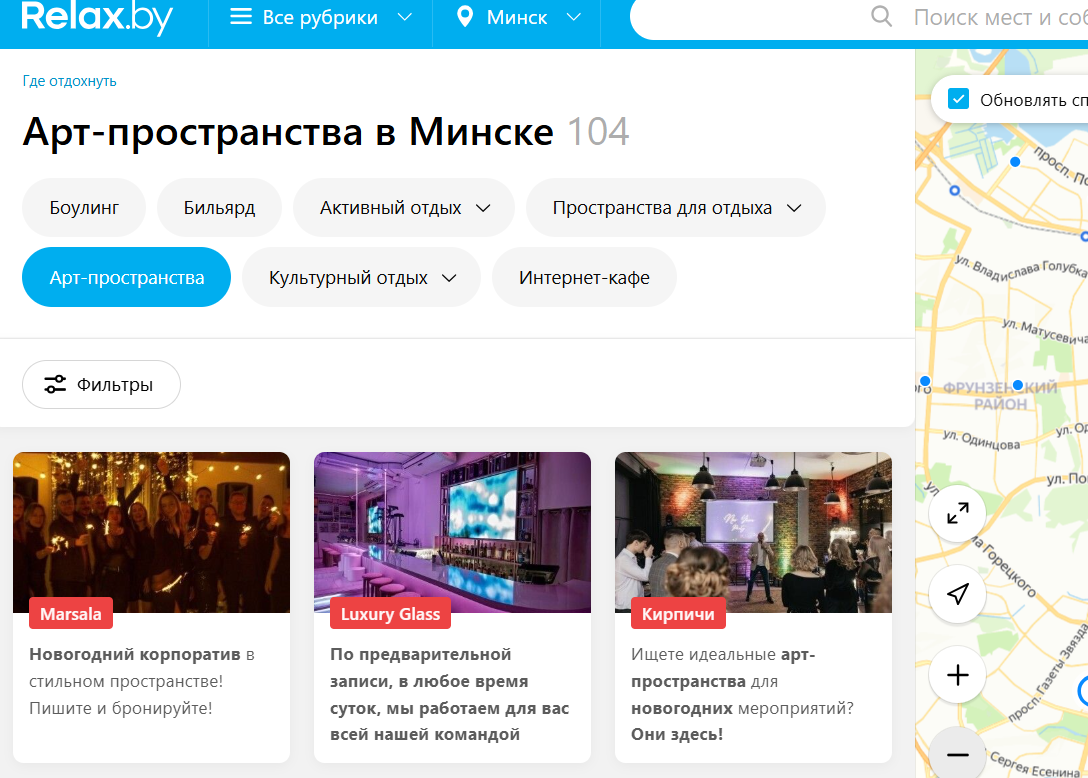This screenshot has width=1088, height=778.
Task: Expand the Активный отдых category chevron
Action: pyautogui.click(x=484, y=208)
